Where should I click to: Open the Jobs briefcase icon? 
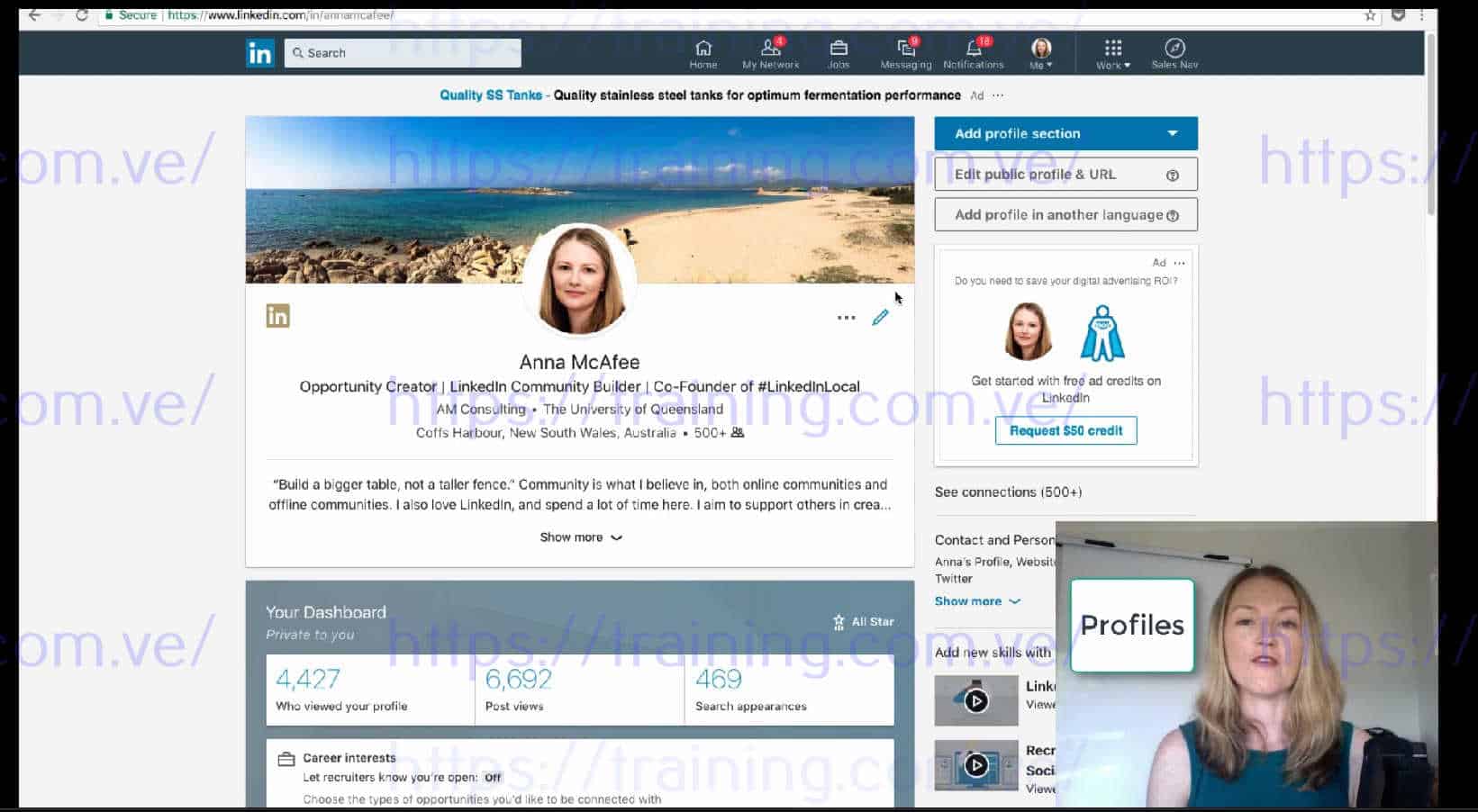839,54
